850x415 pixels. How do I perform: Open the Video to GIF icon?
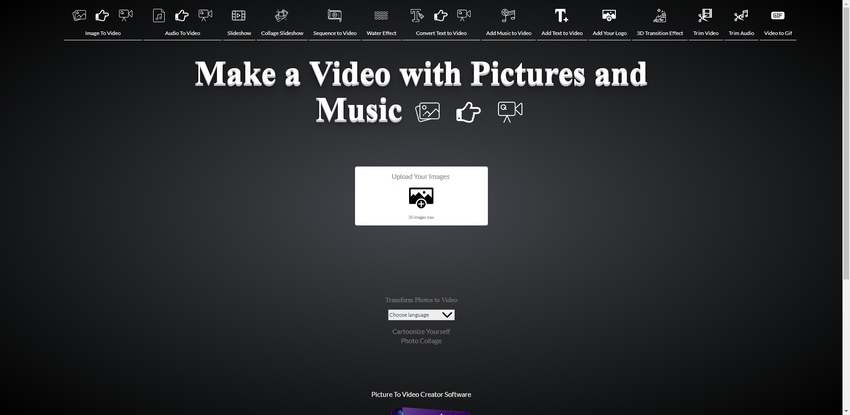[777, 15]
